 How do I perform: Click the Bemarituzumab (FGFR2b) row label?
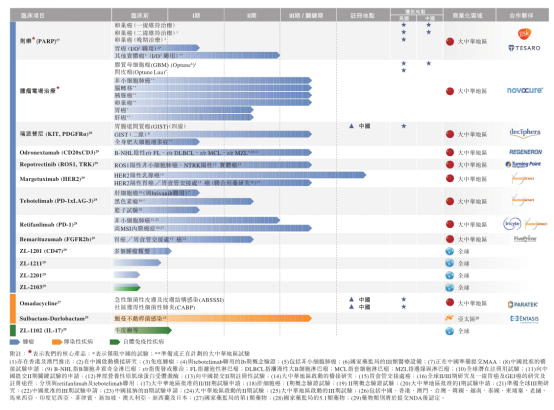point(57,239)
